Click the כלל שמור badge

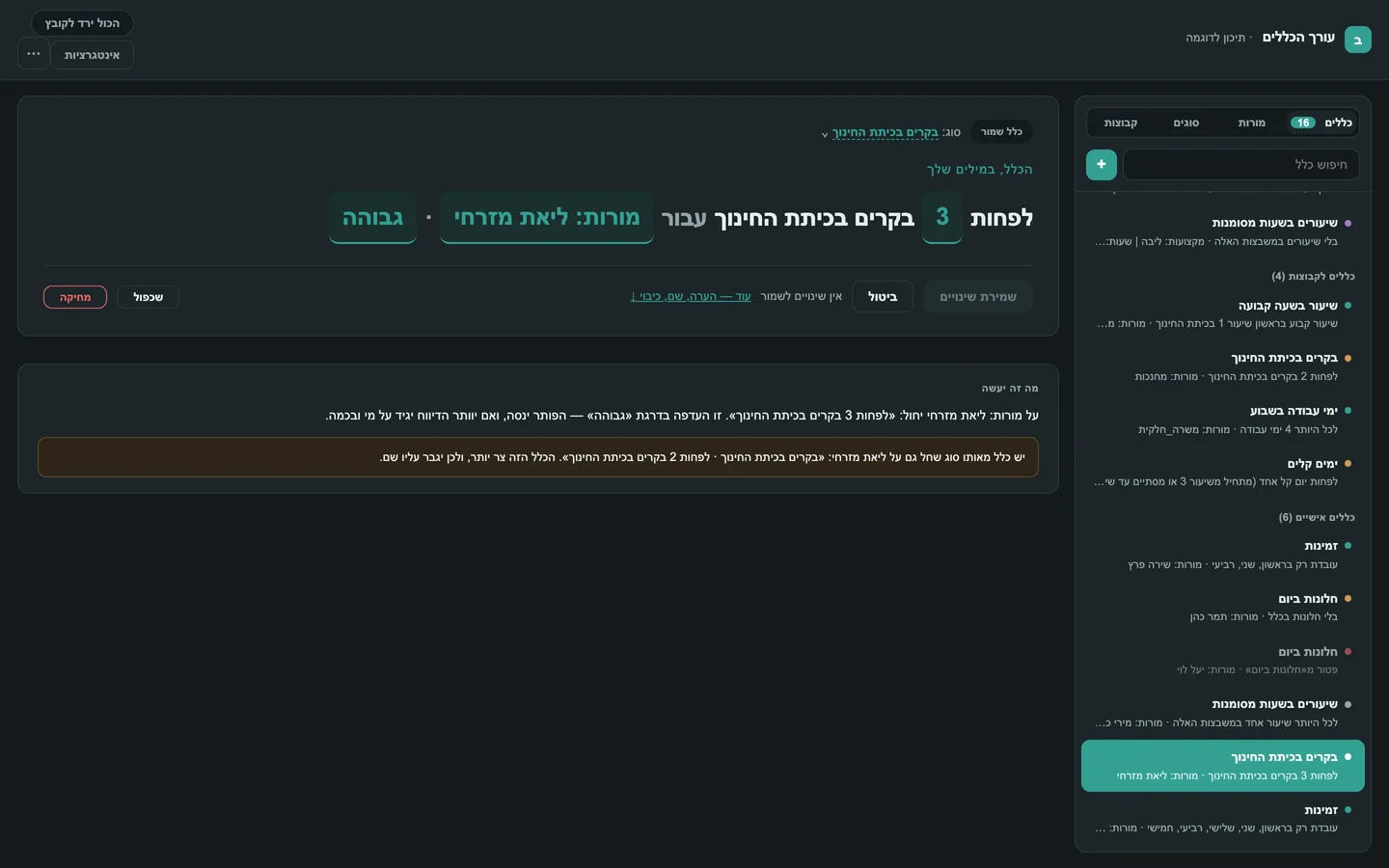coord(1001,132)
